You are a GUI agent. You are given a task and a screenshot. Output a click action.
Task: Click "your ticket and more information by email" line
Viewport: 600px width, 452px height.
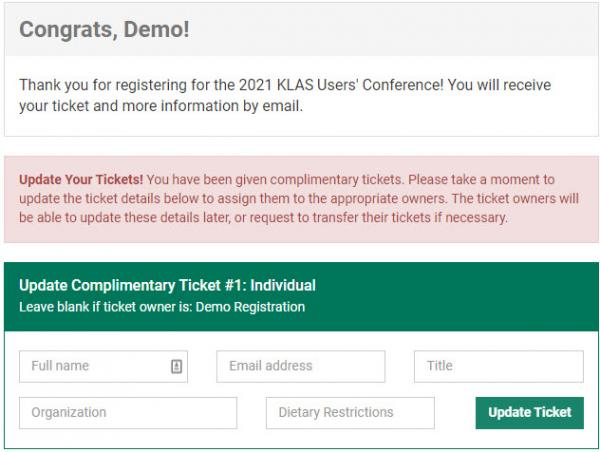click(x=160, y=106)
